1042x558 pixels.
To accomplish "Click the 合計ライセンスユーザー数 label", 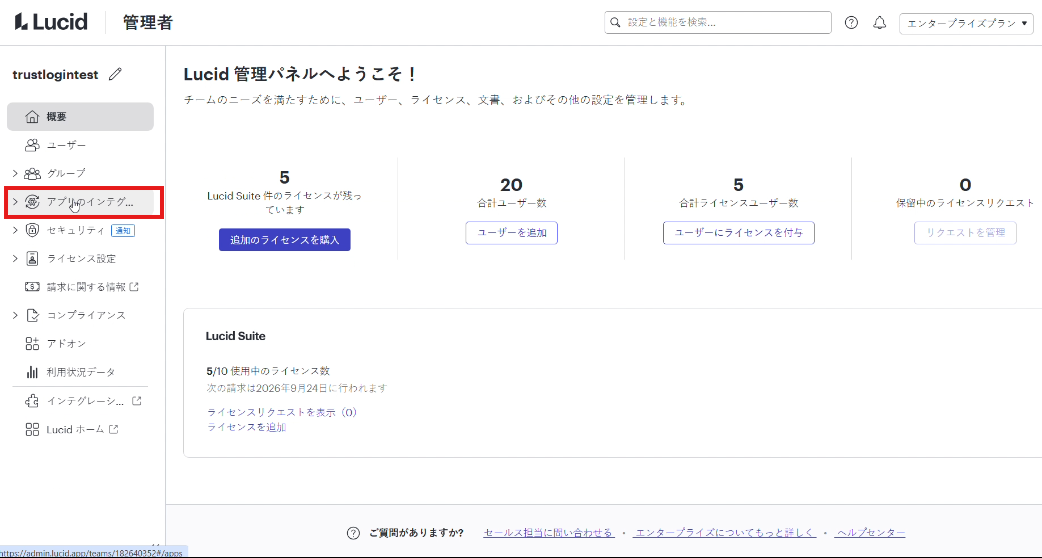I will [738, 203].
